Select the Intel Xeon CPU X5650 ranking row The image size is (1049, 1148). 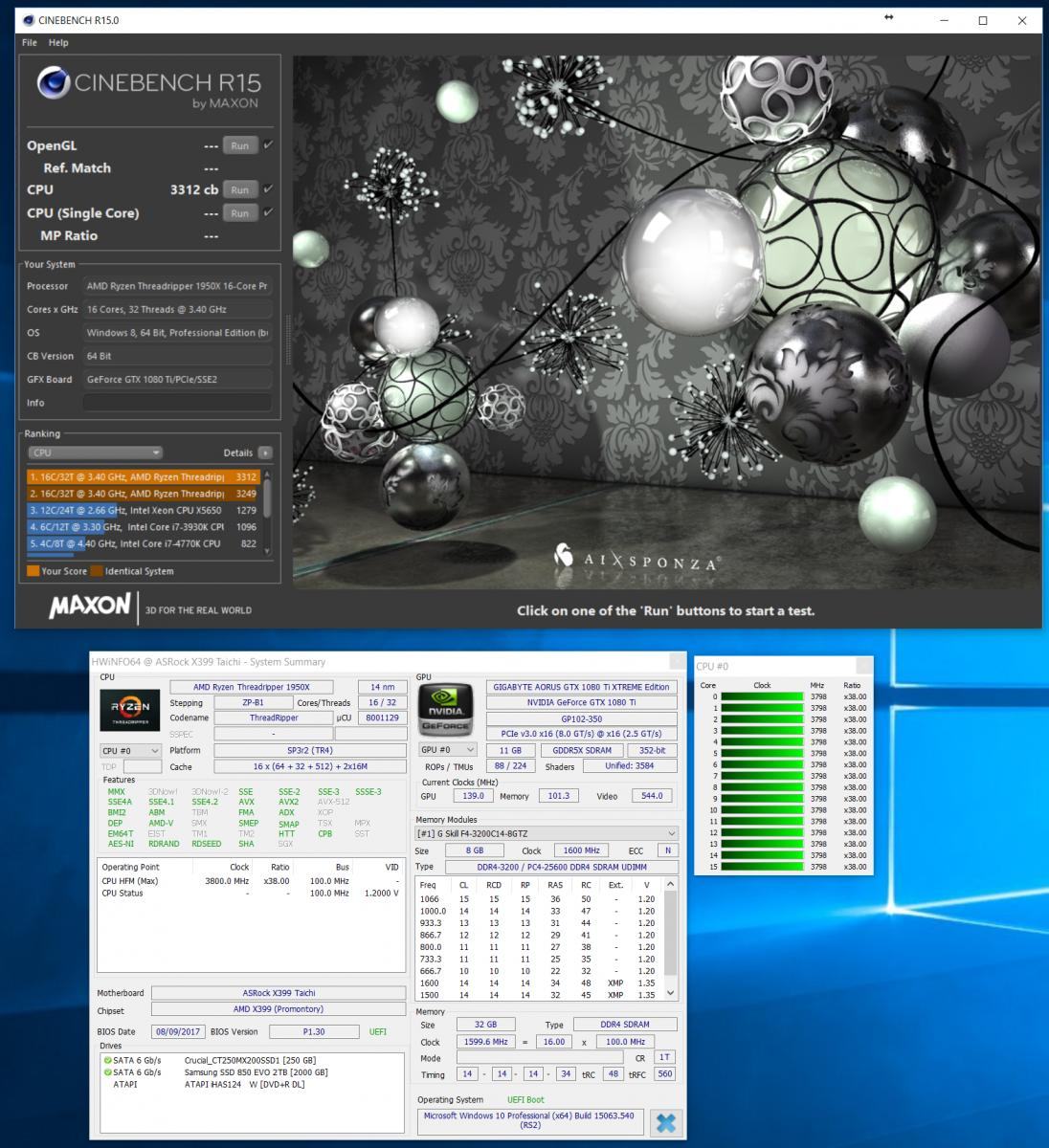(x=144, y=510)
